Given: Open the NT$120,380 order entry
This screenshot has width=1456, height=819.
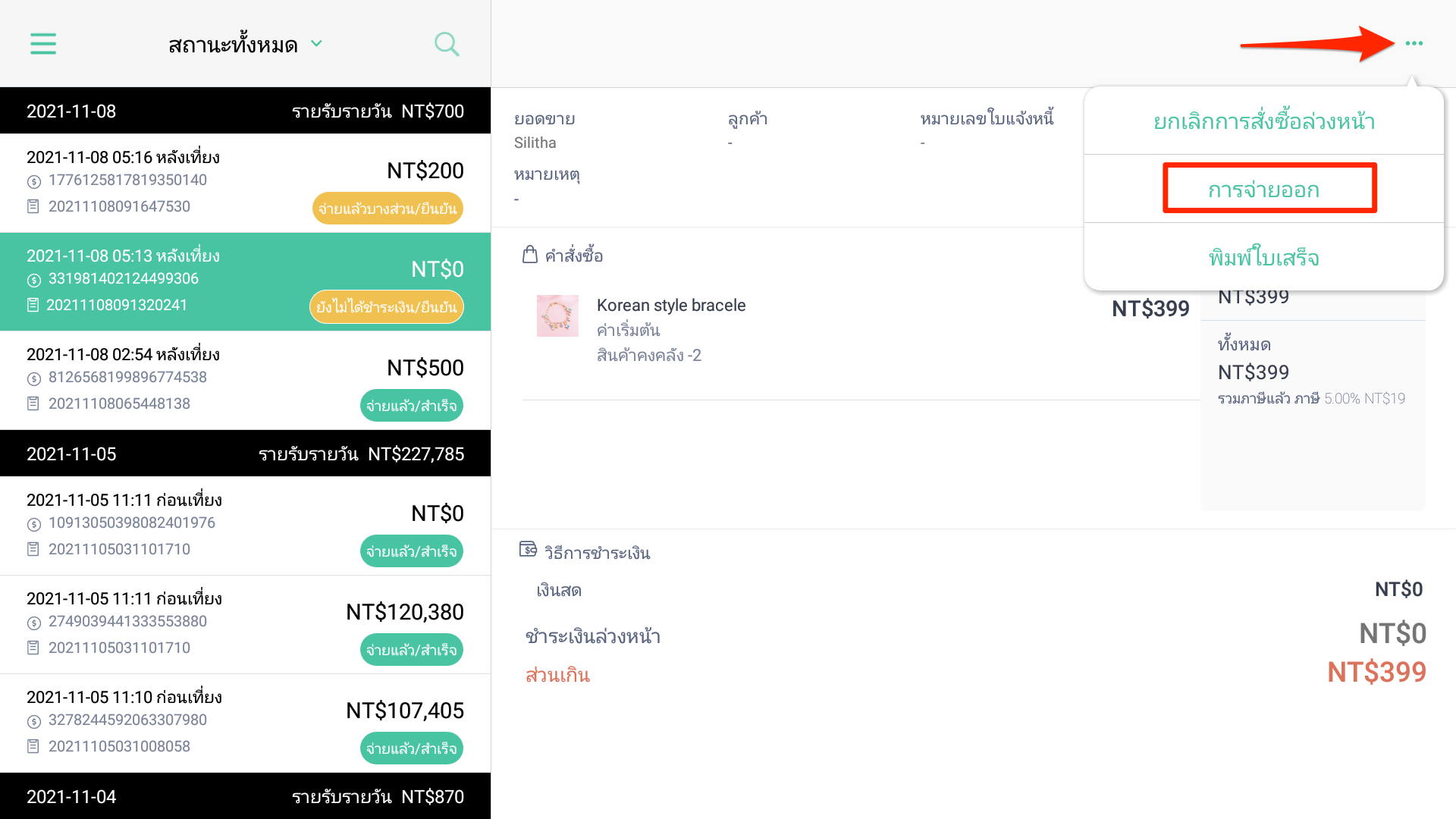Looking at the screenshot, I should click(x=245, y=625).
